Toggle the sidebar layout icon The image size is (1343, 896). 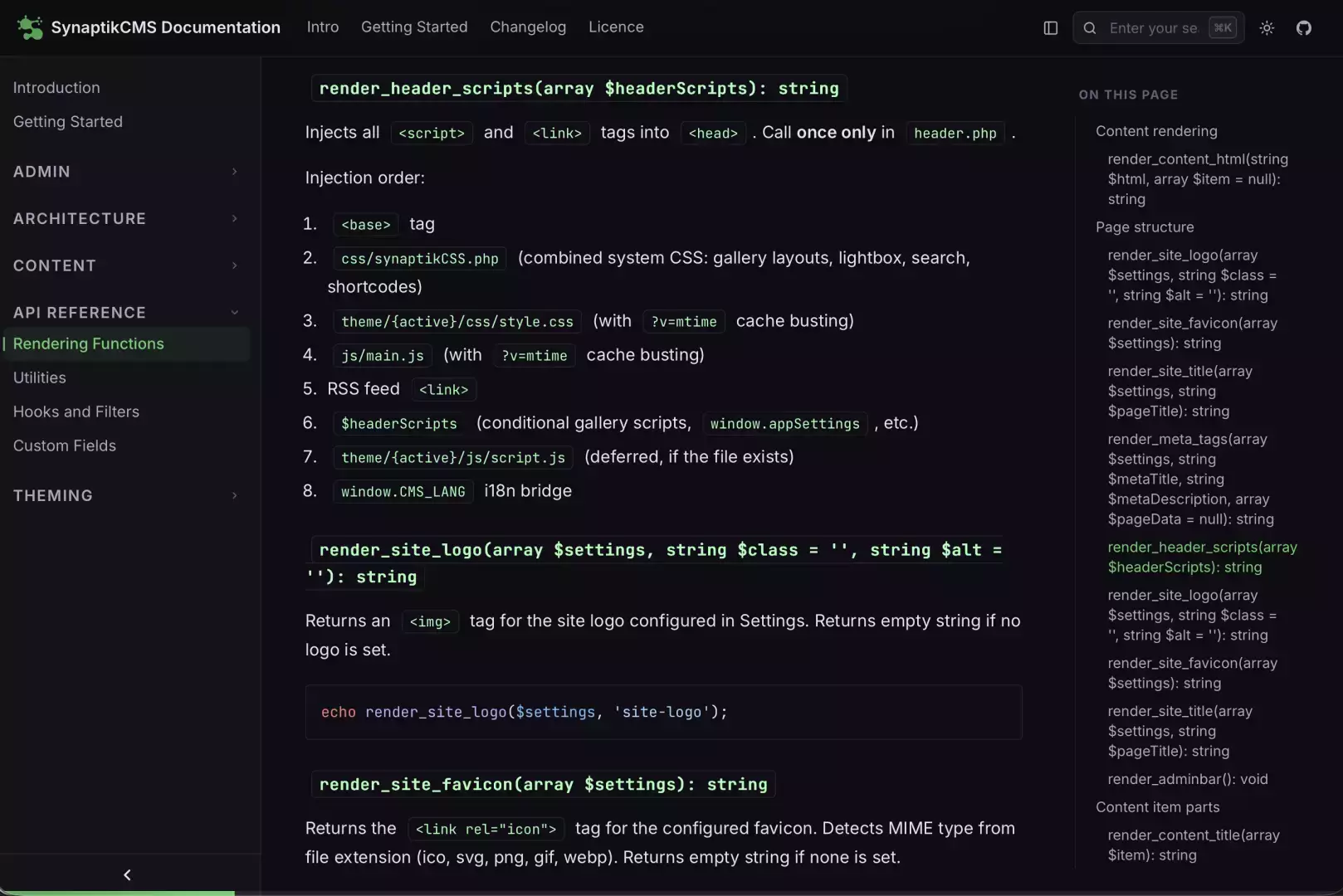coord(1050,28)
